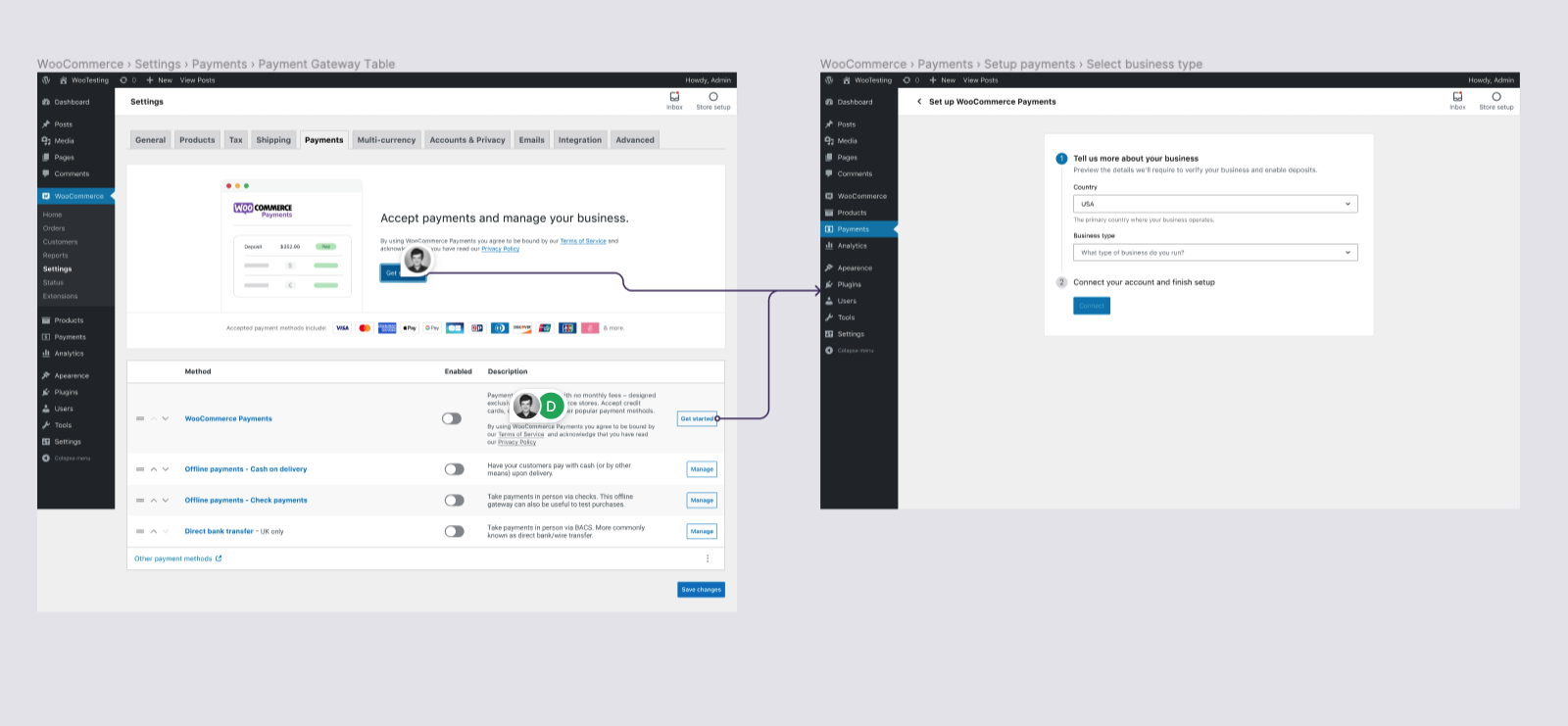Move Cash on delivery row up
This screenshot has width=1568, height=726.
click(154, 469)
